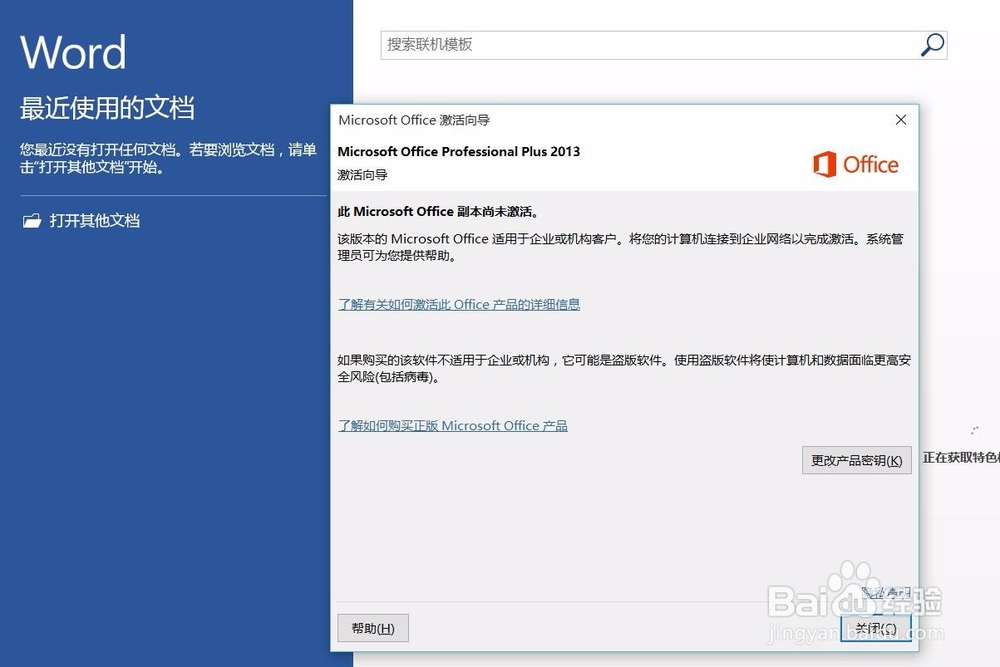Click the Office logo in the activation dialog
The width and height of the screenshot is (1000, 667).
(x=855, y=165)
